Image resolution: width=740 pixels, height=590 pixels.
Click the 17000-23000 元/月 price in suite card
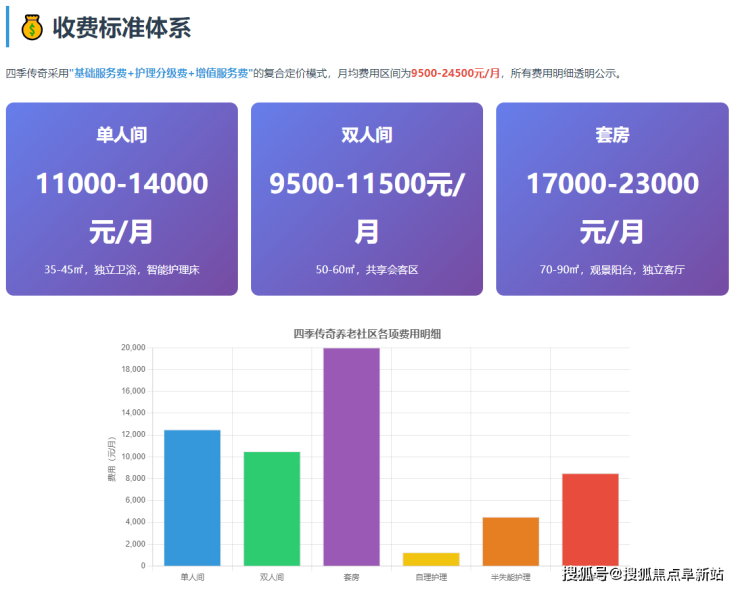[x=612, y=207]
